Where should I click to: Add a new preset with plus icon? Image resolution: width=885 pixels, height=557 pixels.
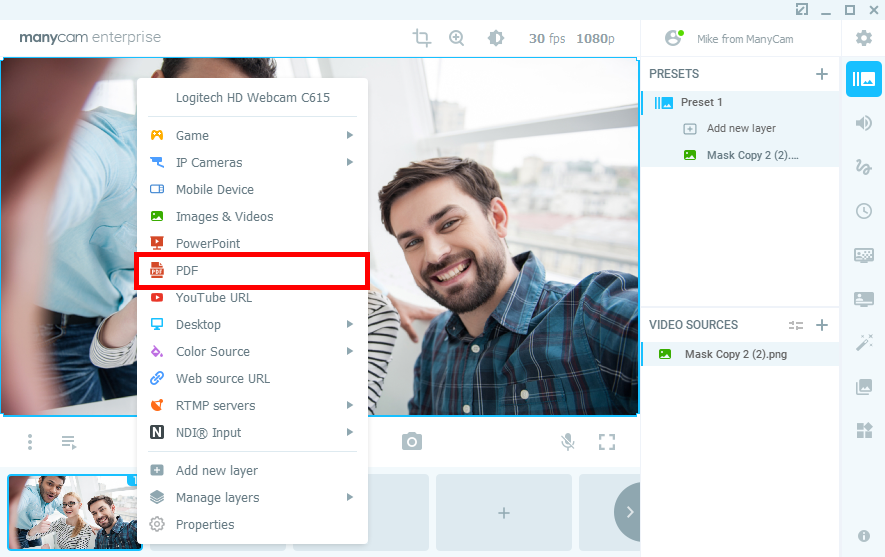[x=822, y=74]
